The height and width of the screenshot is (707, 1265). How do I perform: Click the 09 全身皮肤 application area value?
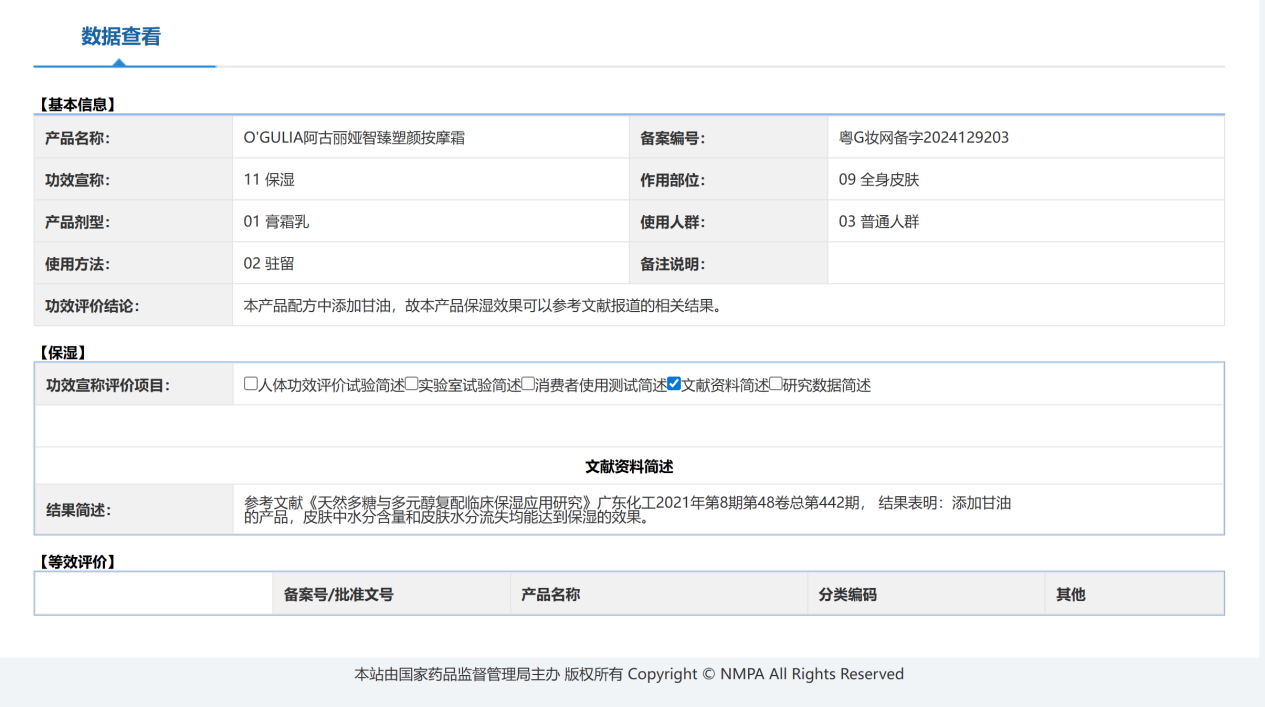(878, 180)
